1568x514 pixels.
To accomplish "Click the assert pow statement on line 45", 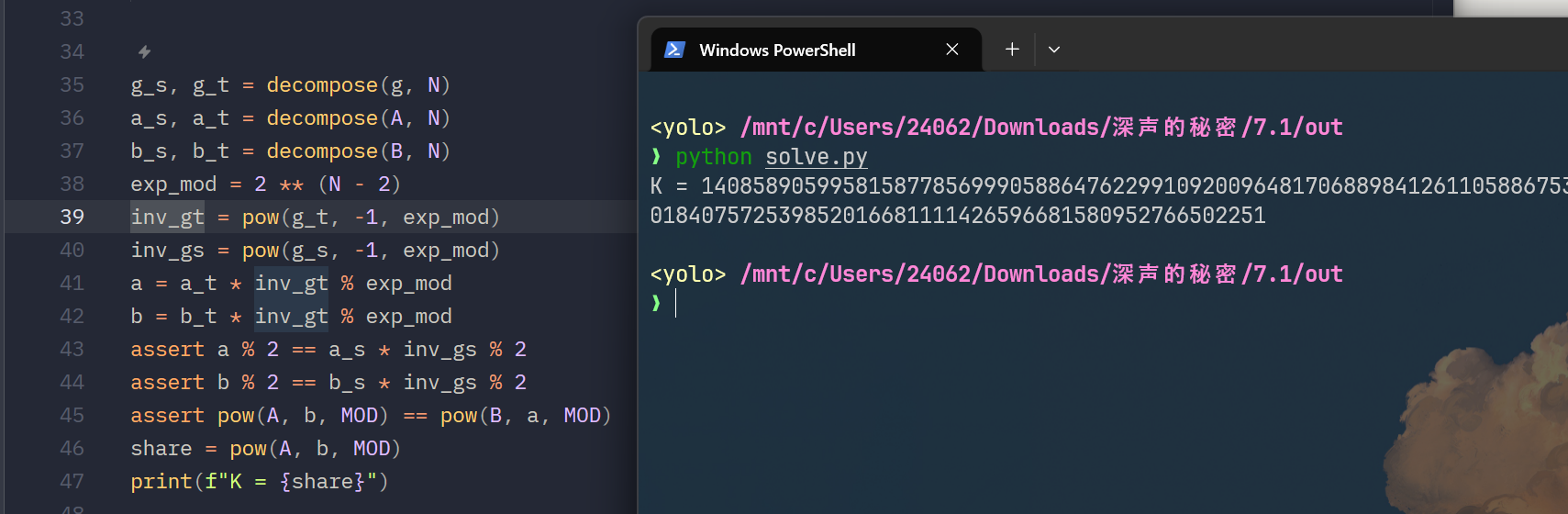I will click(x=371, y=416).
